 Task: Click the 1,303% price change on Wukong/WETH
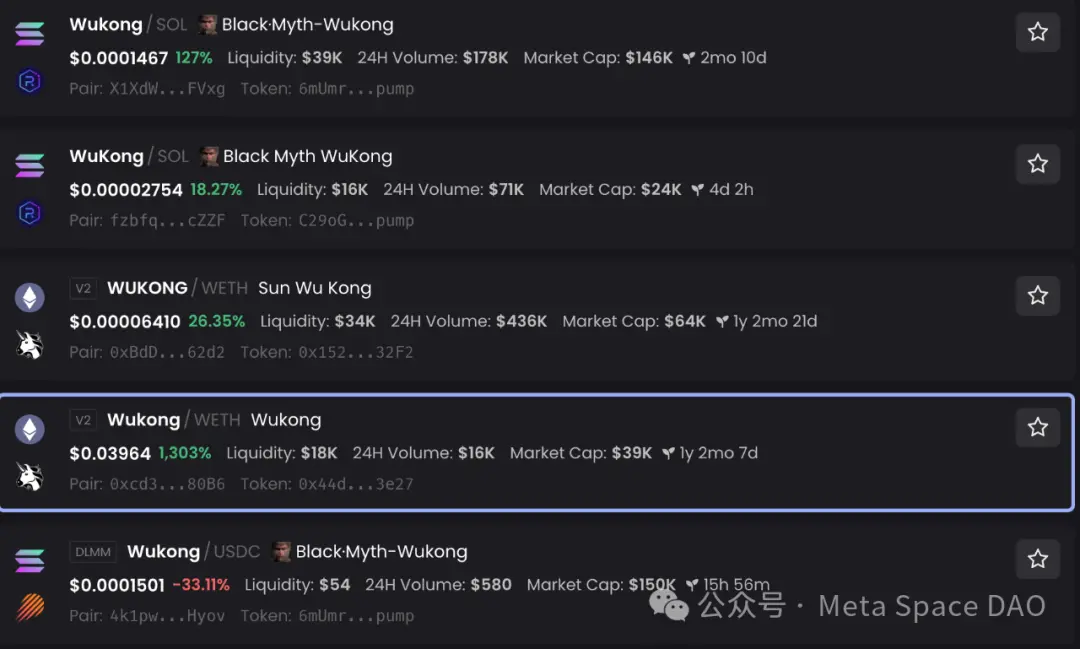[x=181, y=453]
